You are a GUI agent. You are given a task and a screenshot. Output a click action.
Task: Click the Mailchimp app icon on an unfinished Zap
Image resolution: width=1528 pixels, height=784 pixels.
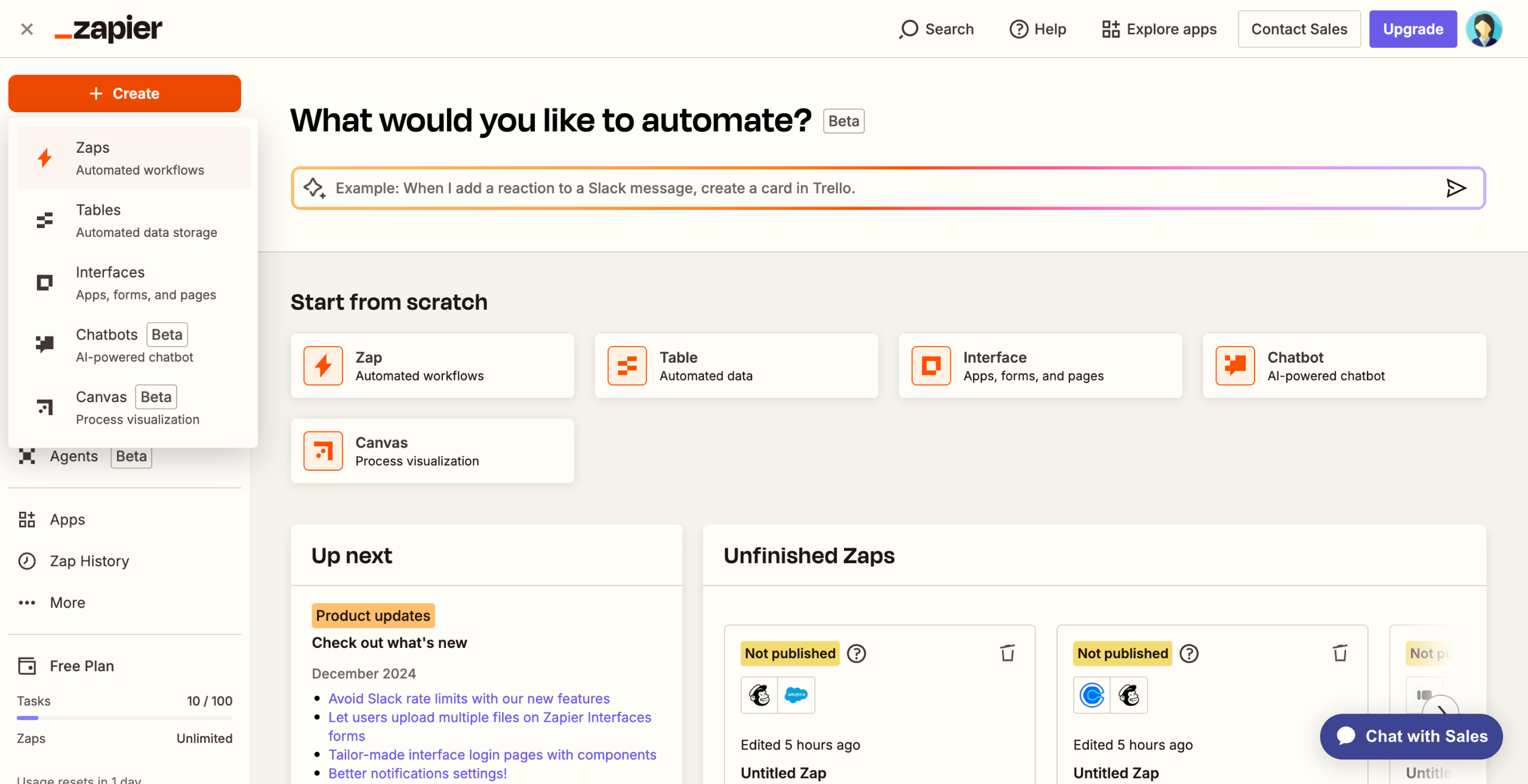pyautogui.click(x=759, y=695)
